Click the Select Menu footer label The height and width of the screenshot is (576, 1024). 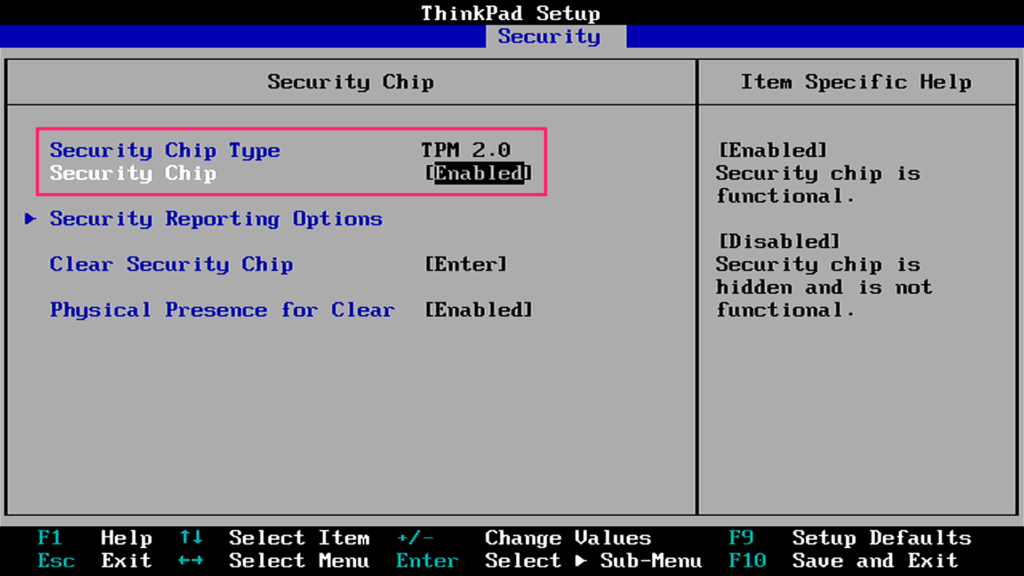[300, 561]
